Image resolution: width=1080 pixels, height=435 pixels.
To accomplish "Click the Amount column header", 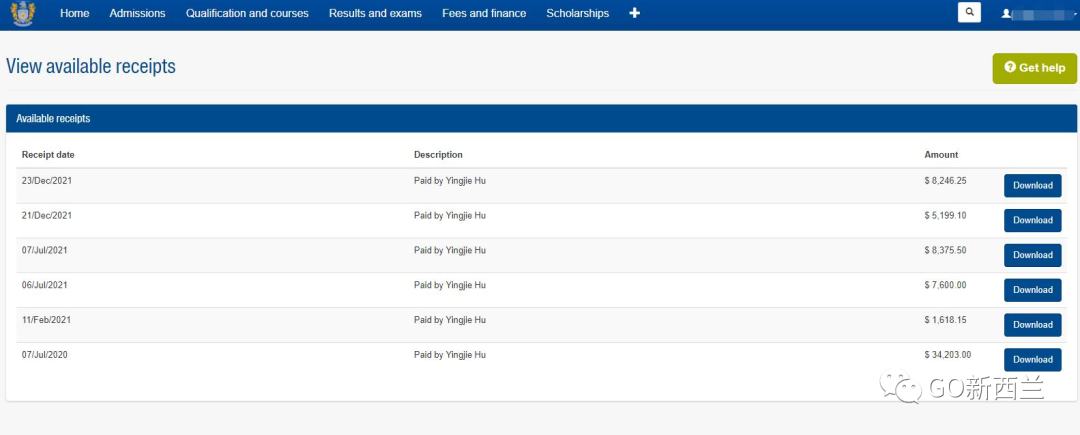I will click(941, 155).
